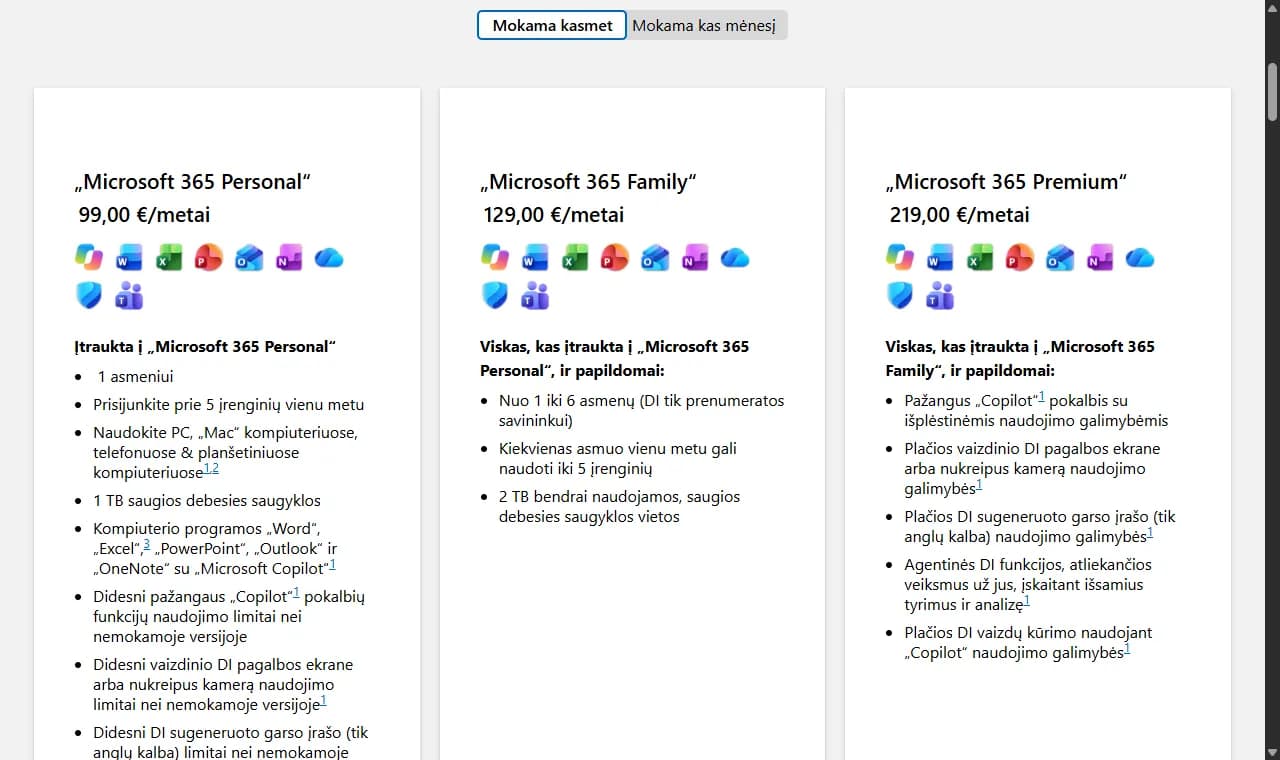The height and width of the screenshot is (760, 1280).
Task: Click "2 TB bendrai naudojamos" list item
Action: [x=620, y=507]
